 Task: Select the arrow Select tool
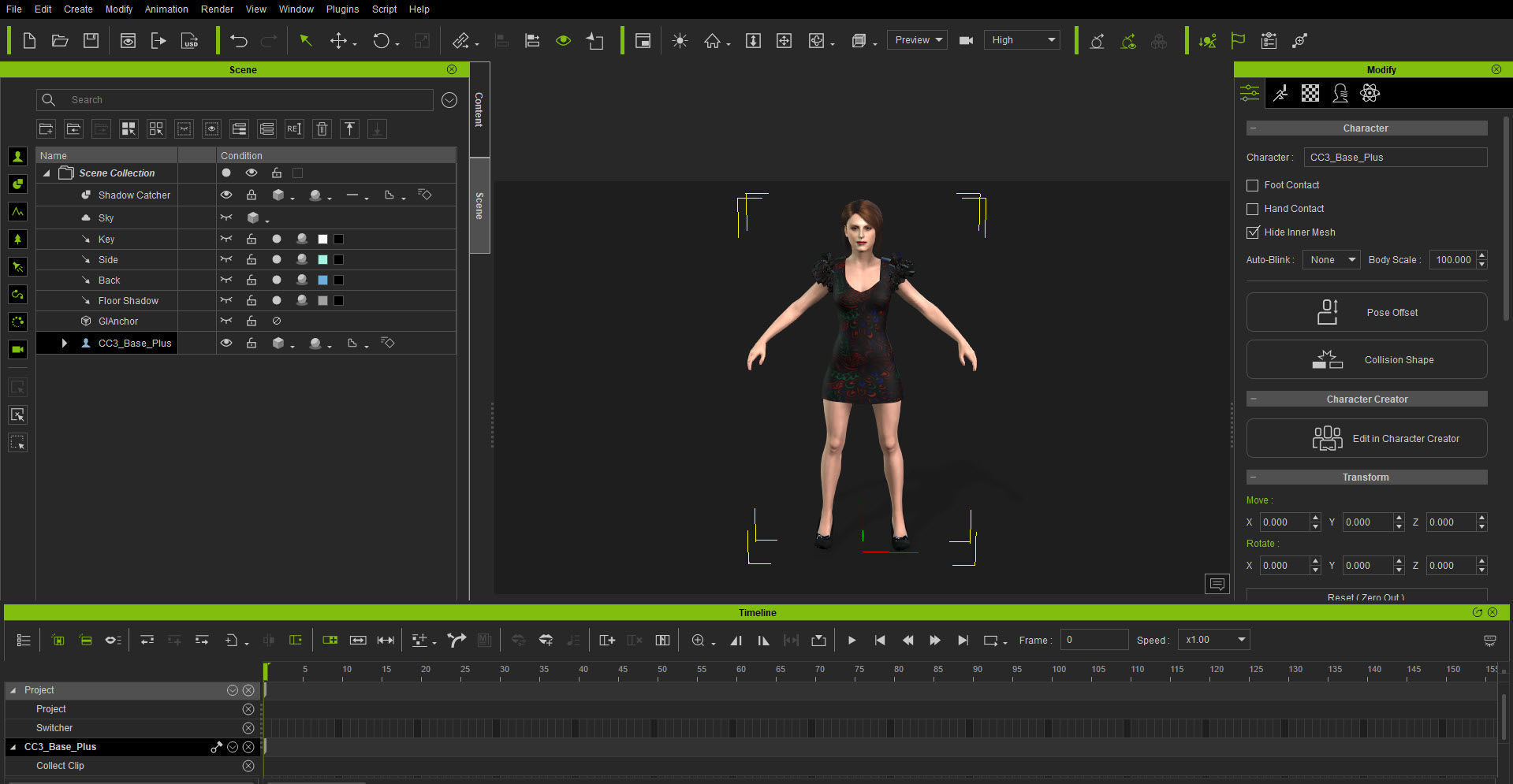point(306,40)
